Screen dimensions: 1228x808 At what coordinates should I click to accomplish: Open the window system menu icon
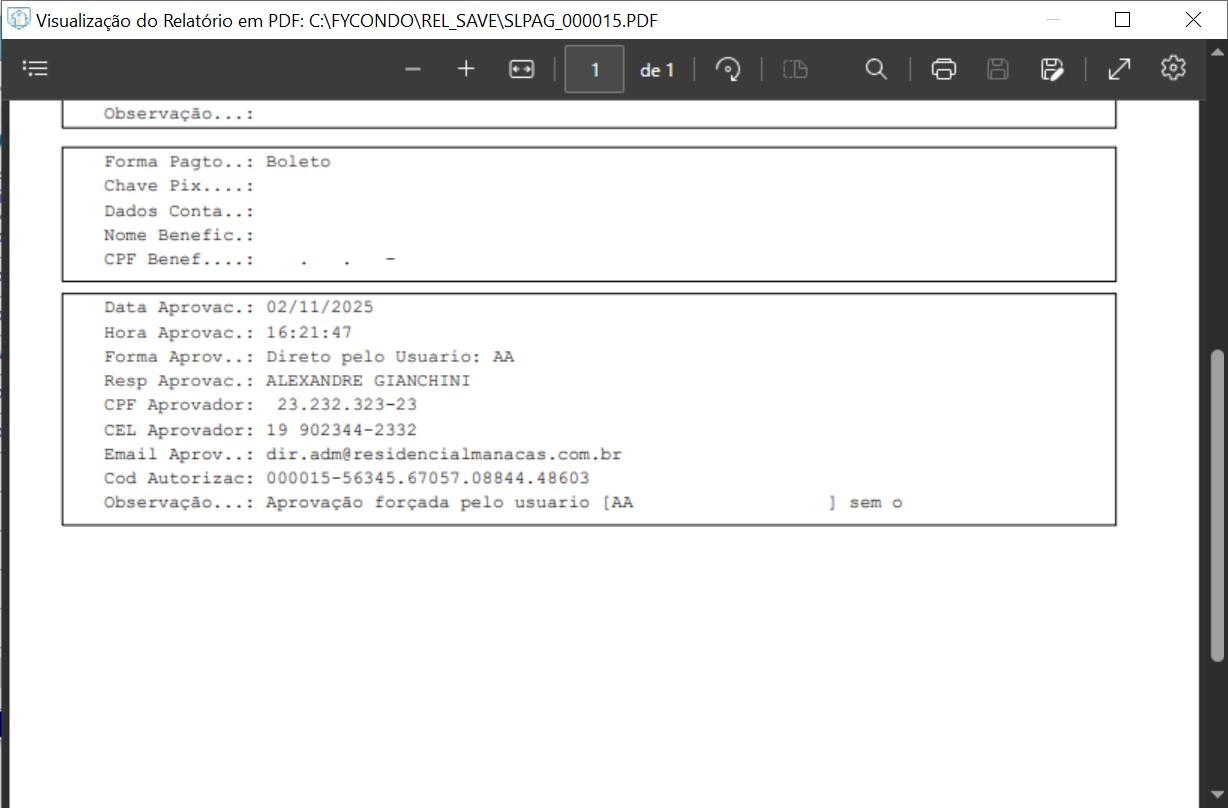18,20
